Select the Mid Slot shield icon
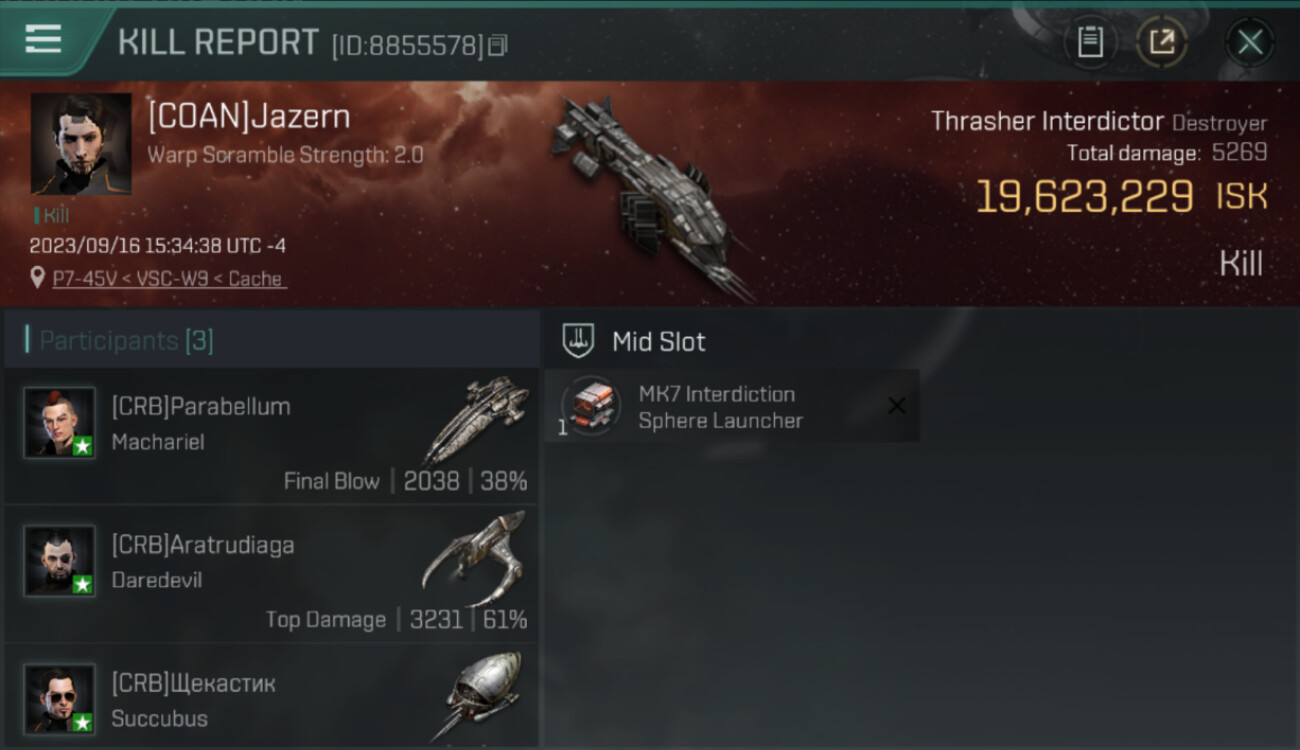1300x750 pixels. point(578,341)
